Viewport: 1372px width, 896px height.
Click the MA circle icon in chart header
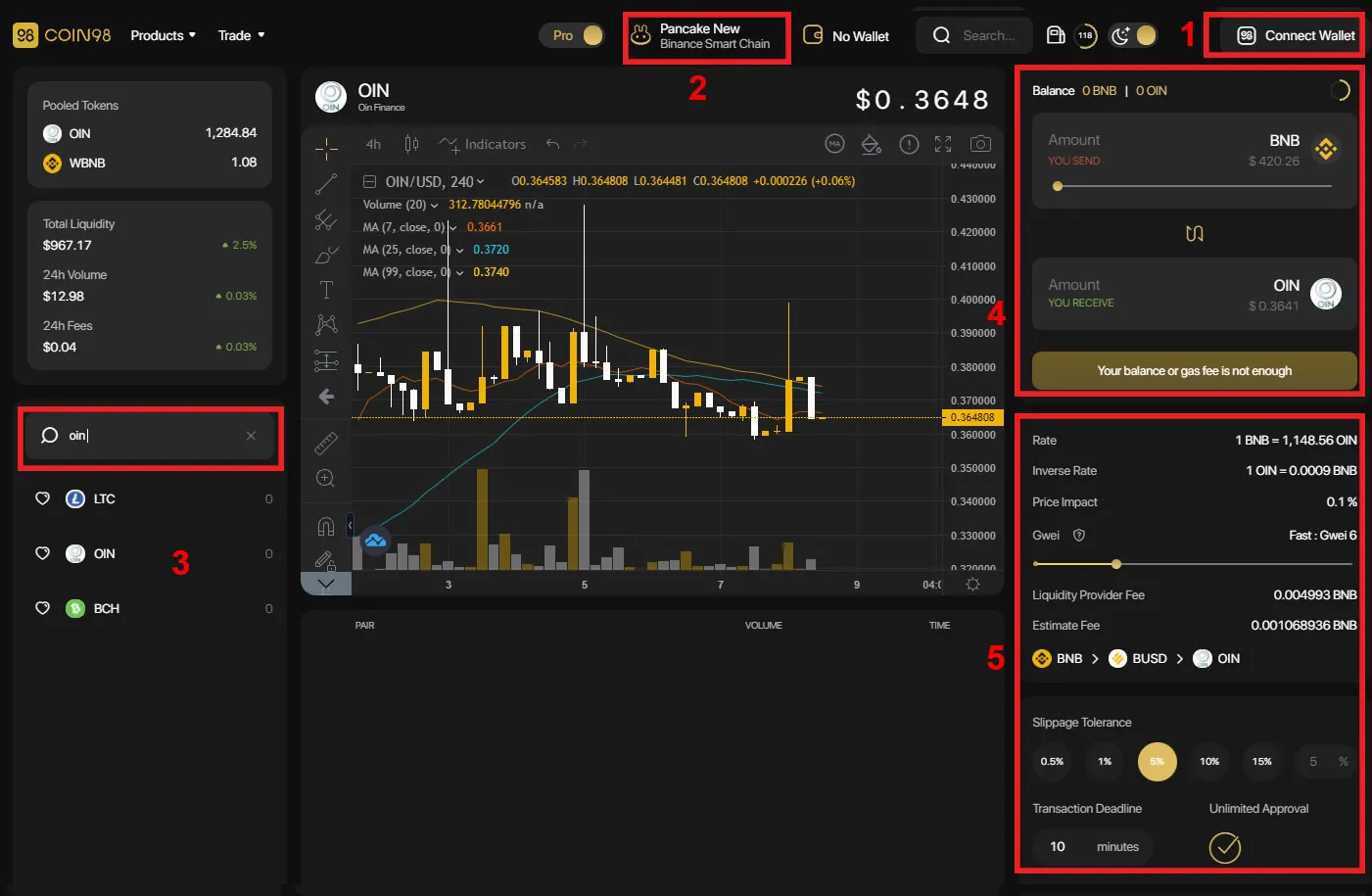click(834, 144)
